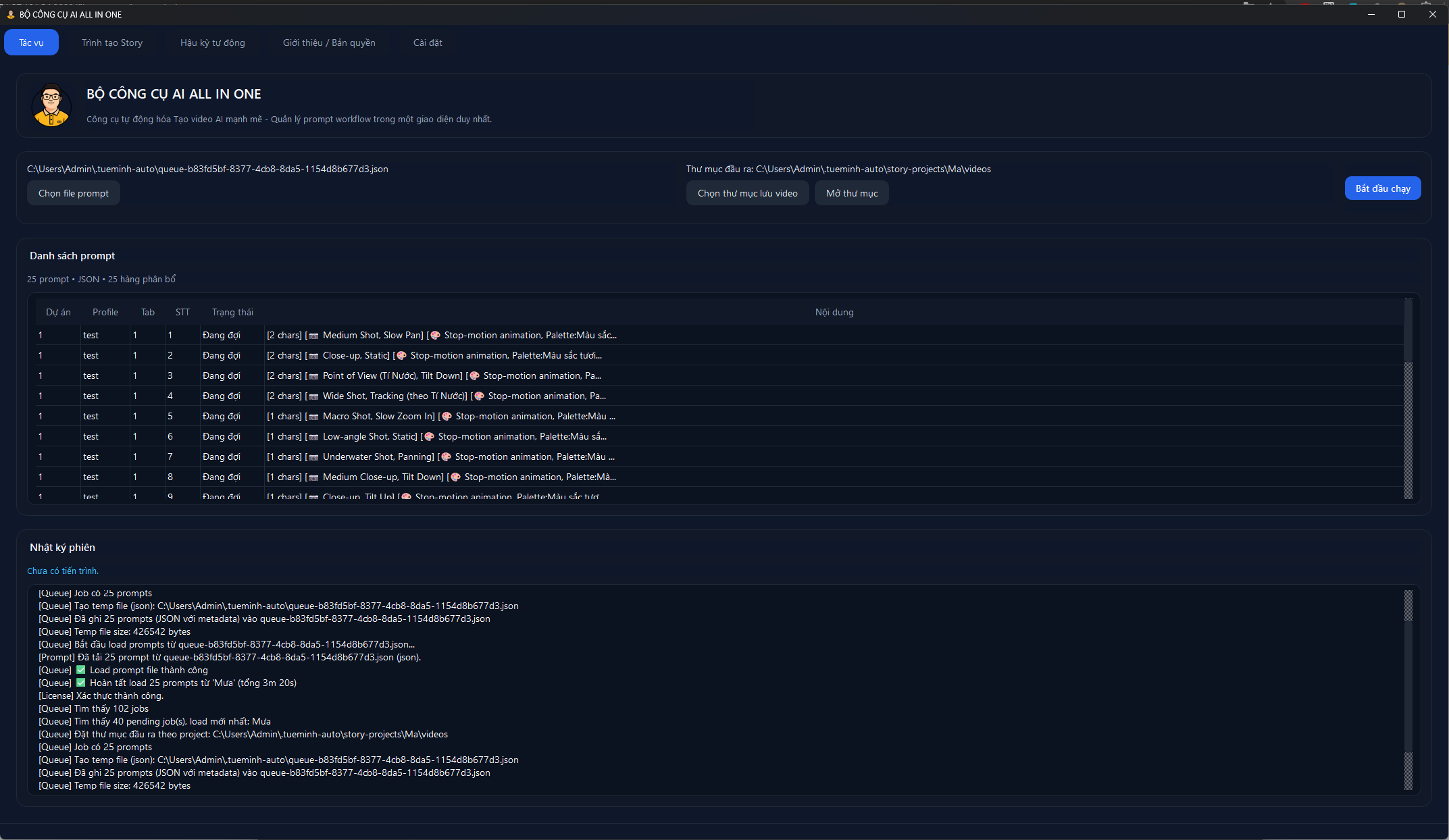Viewport: 1449px width, 840px height.
Task: Select the Tác vụ tab
Action: tap(31, 43)
